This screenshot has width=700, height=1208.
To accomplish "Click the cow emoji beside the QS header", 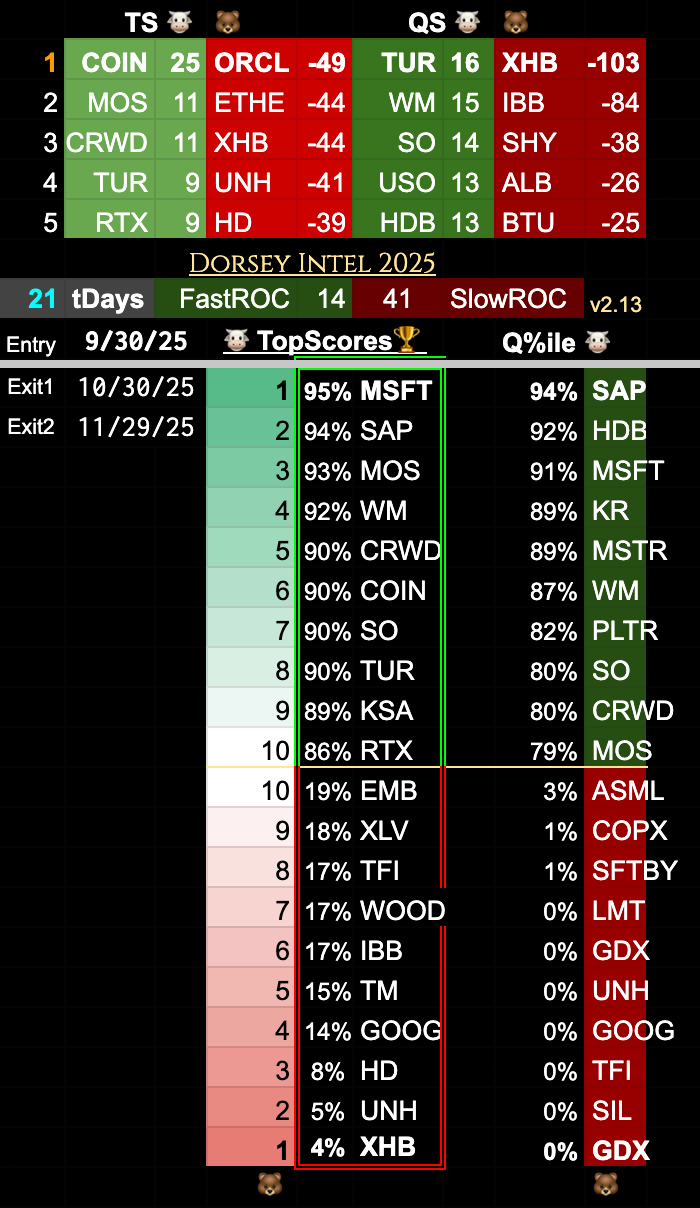I will pyautogui.click(x=467, y=22).
